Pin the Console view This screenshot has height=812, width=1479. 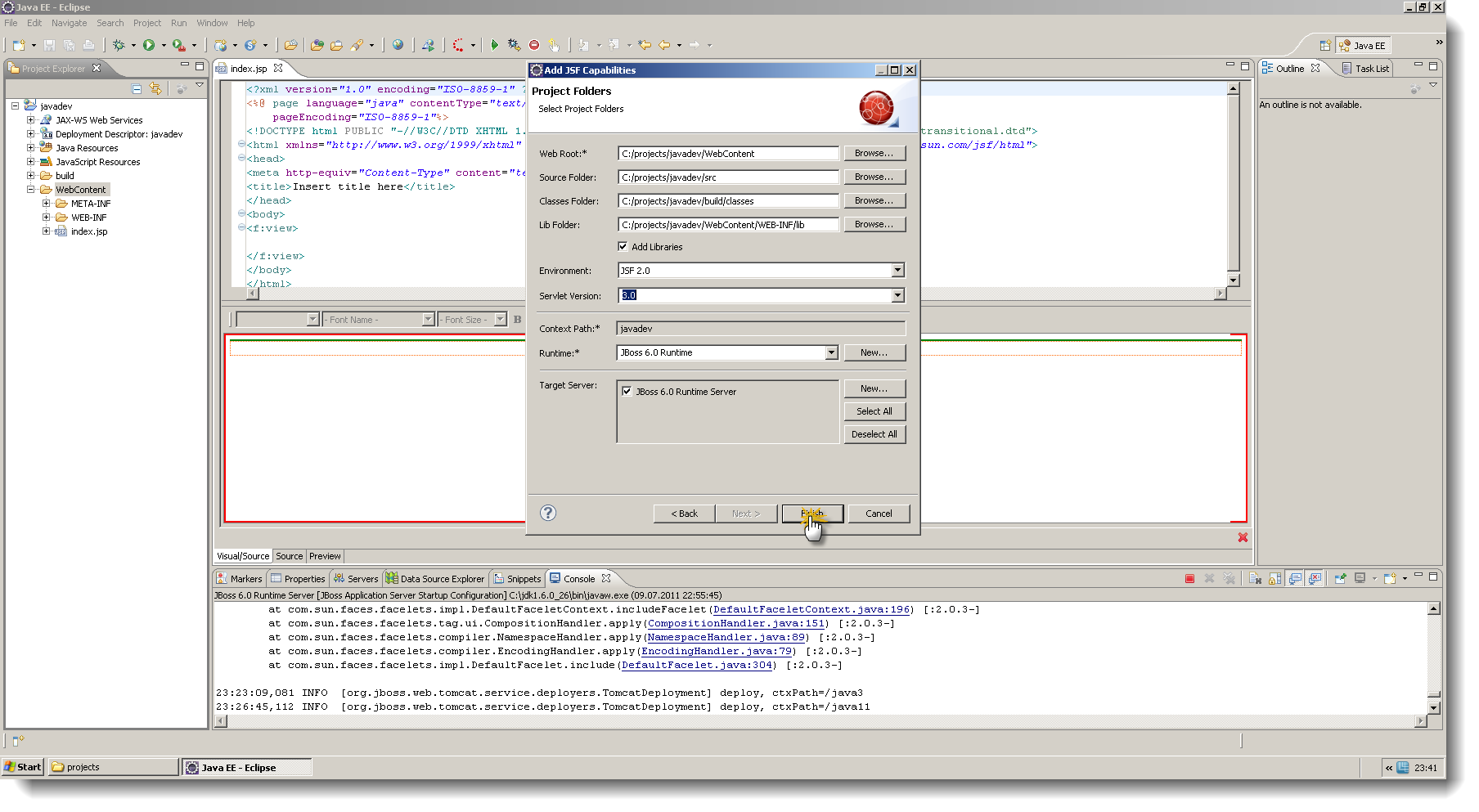point(1340,578)
